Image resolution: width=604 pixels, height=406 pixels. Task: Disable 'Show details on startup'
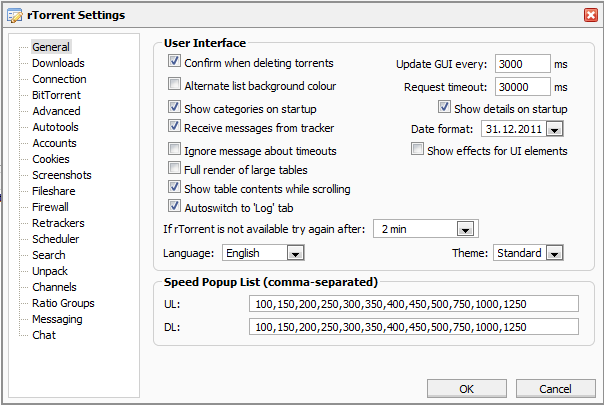point(445,108)
